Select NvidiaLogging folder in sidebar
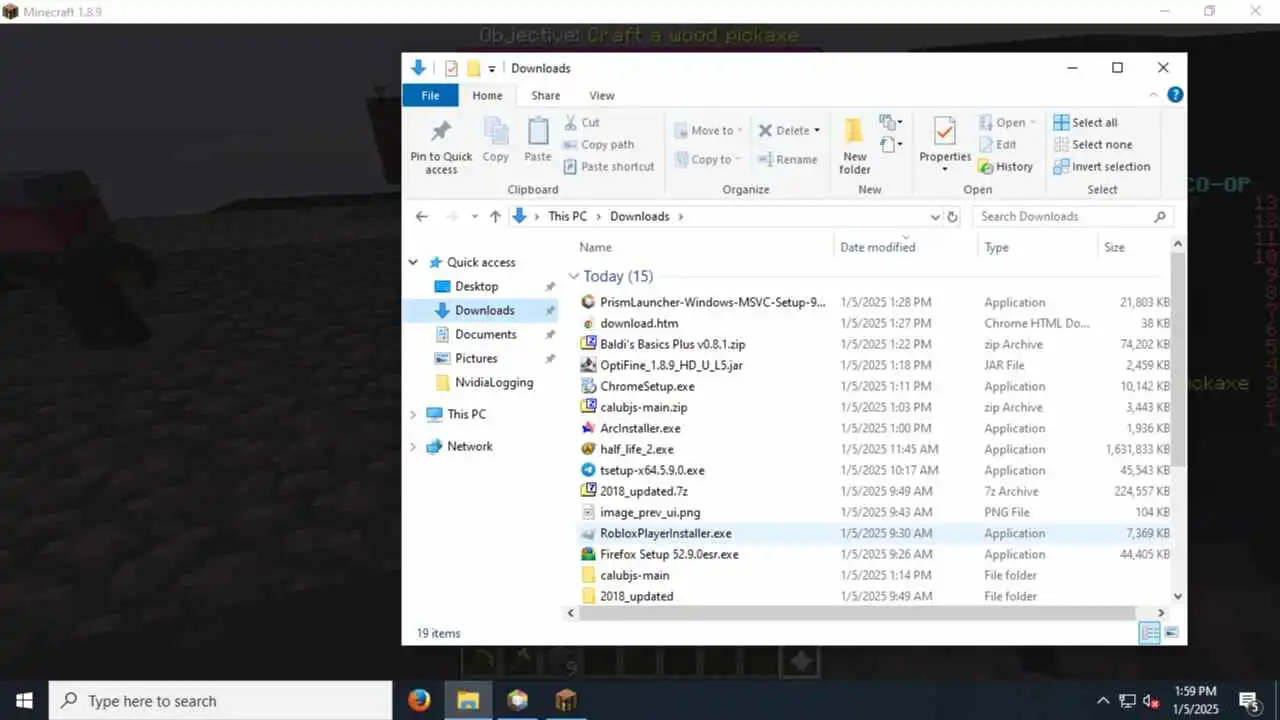This screenshot has height=720, width=1280. pyautogui.click(x=494, y=382)
